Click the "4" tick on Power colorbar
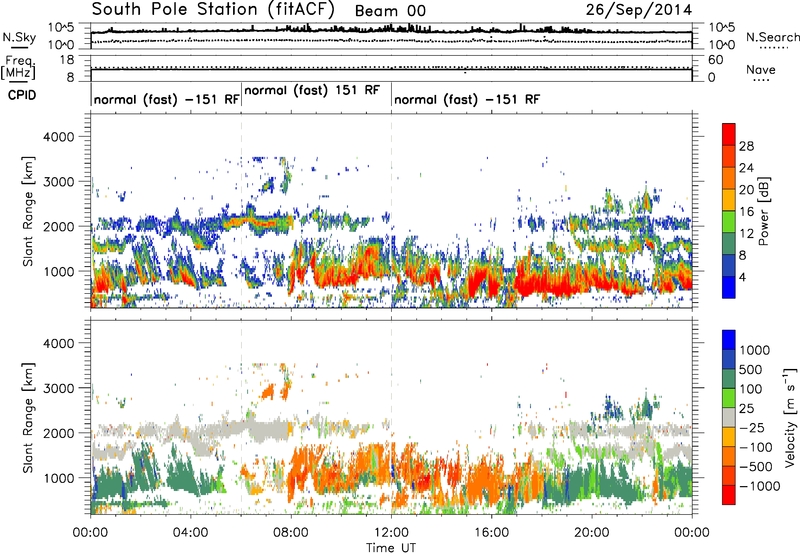 tap(742, 278)
